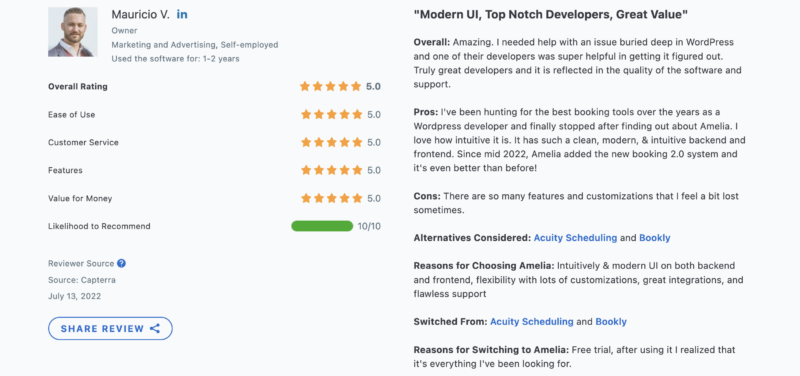Open Mauricio V.'s LinkedIn icon
800x376 pixels.
tap(182, 15)
